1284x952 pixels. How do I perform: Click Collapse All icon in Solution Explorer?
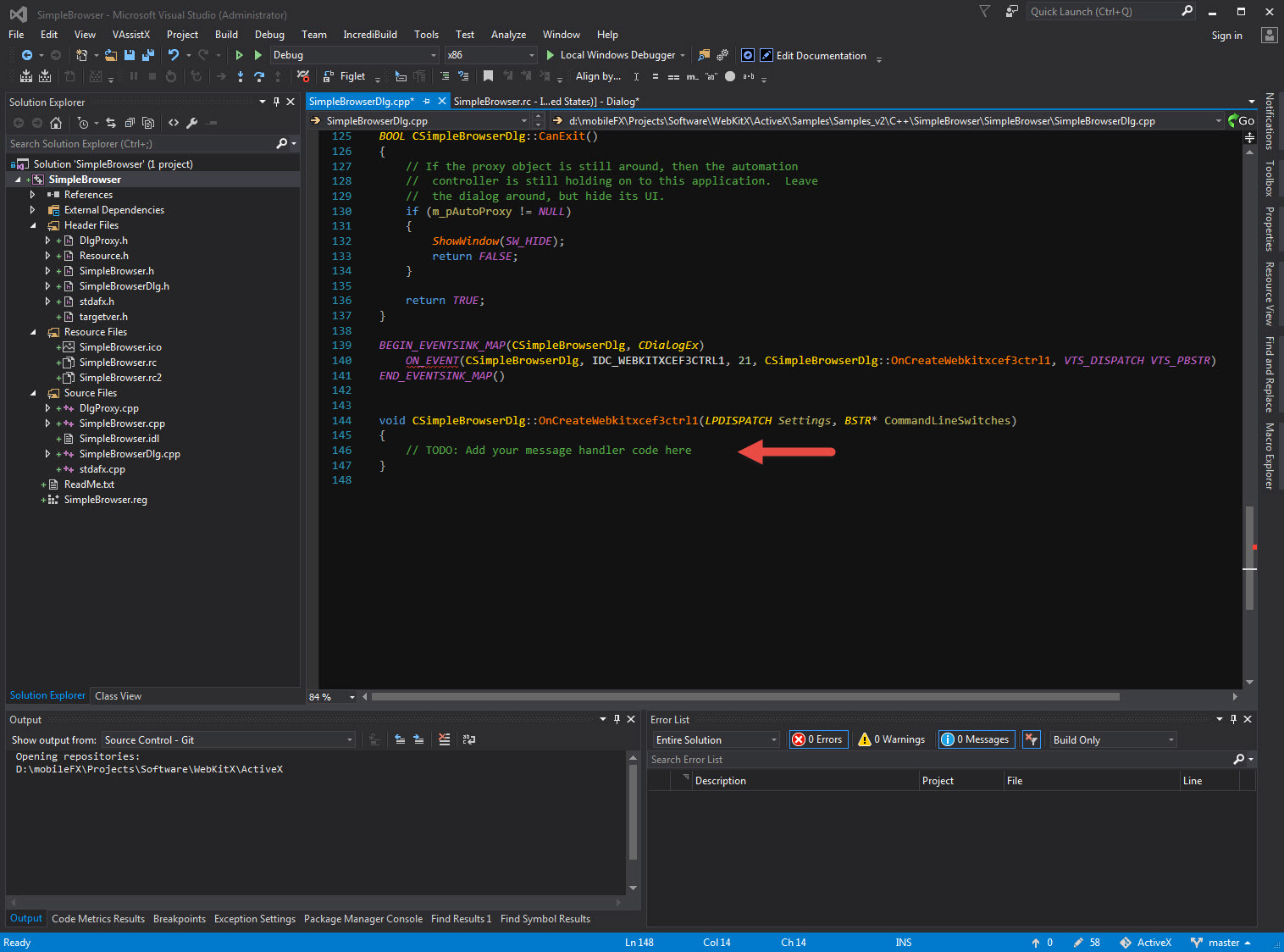(130, 123)
